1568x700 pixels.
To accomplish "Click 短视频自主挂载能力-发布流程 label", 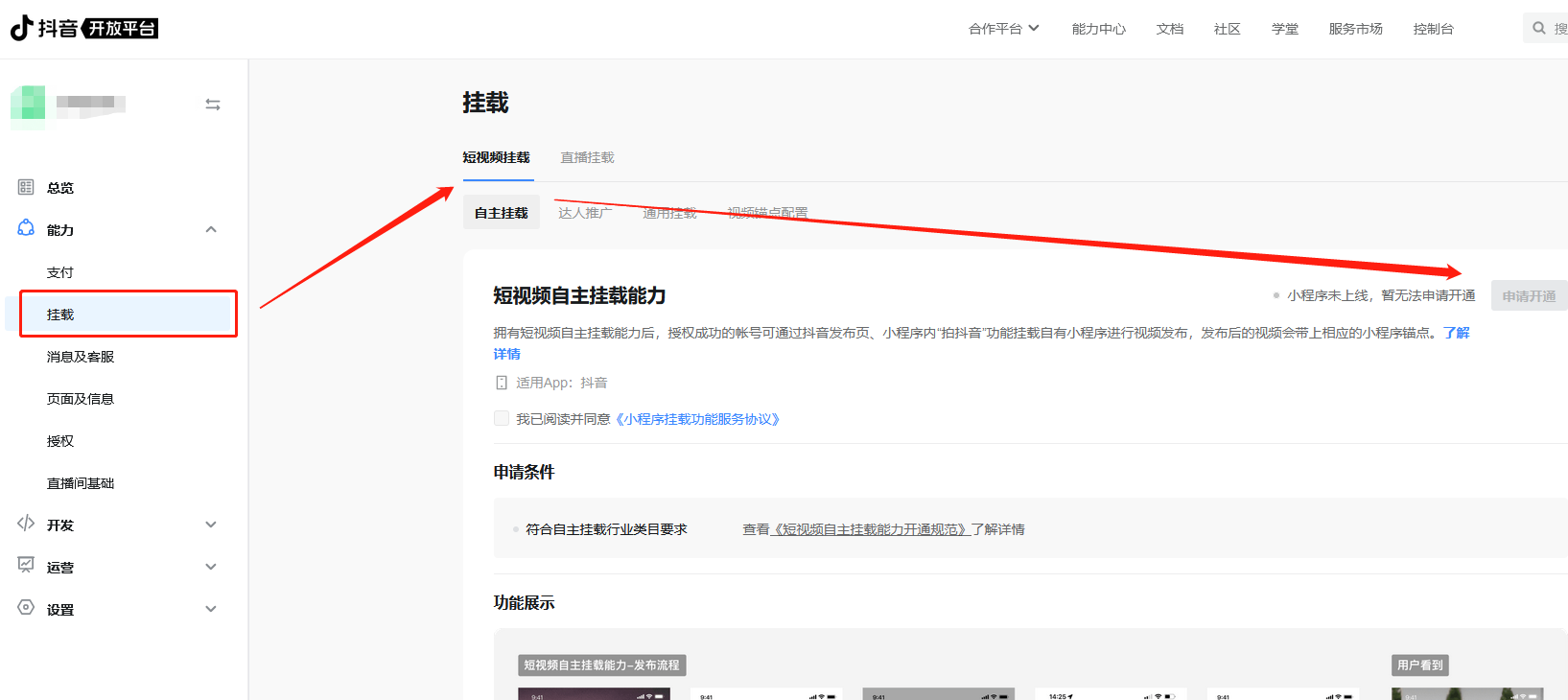I will [602, 665].
